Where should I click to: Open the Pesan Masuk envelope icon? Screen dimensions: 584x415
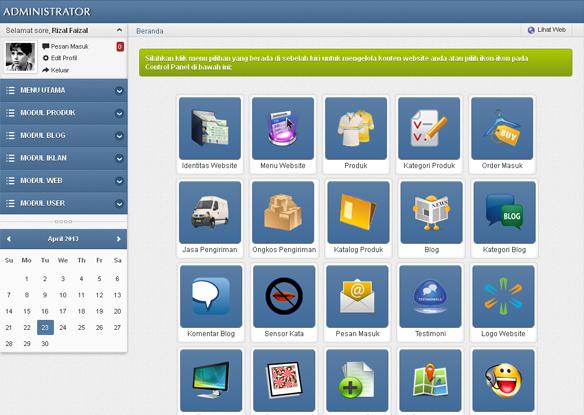357,297
